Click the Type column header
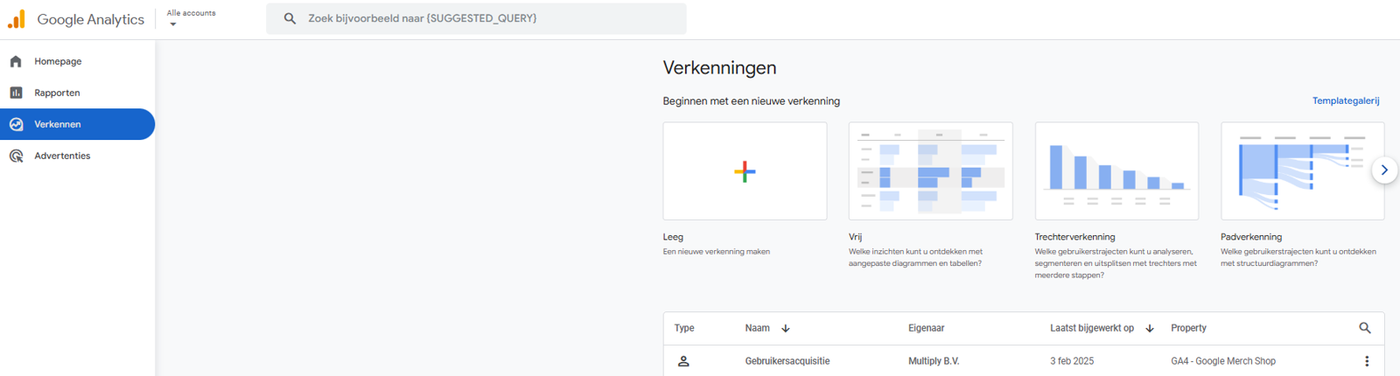The height and width of the screenshot is (376, 1400). click(x=684, y=328)
